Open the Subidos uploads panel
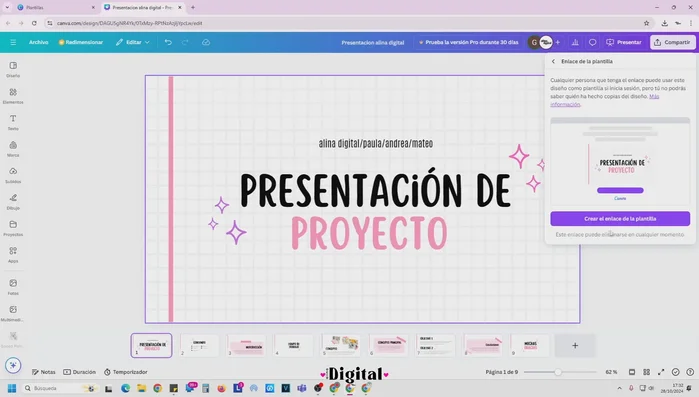The image size is (699, 397). tap(13, 175)
